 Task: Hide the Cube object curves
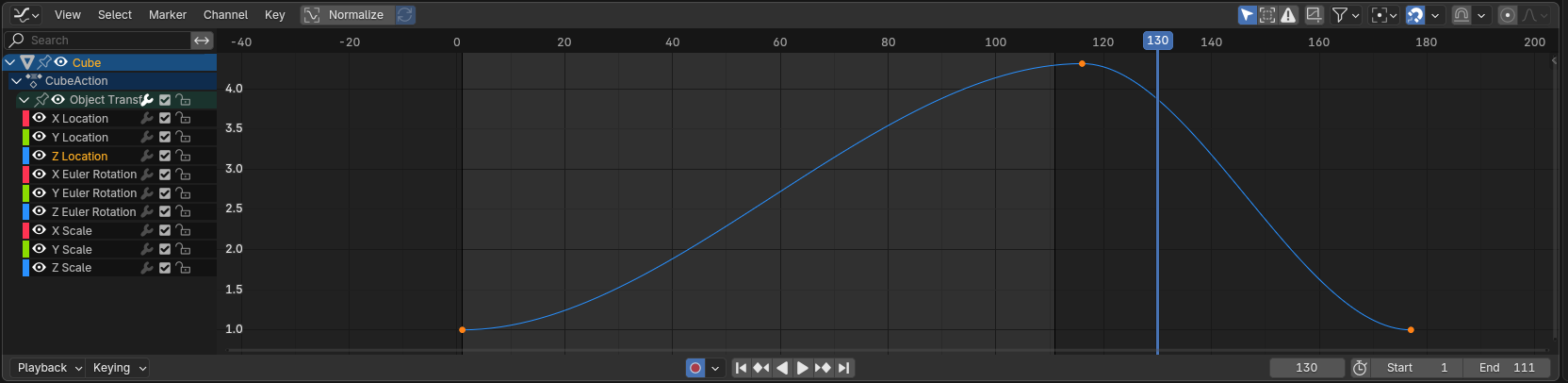click(61, 62)
